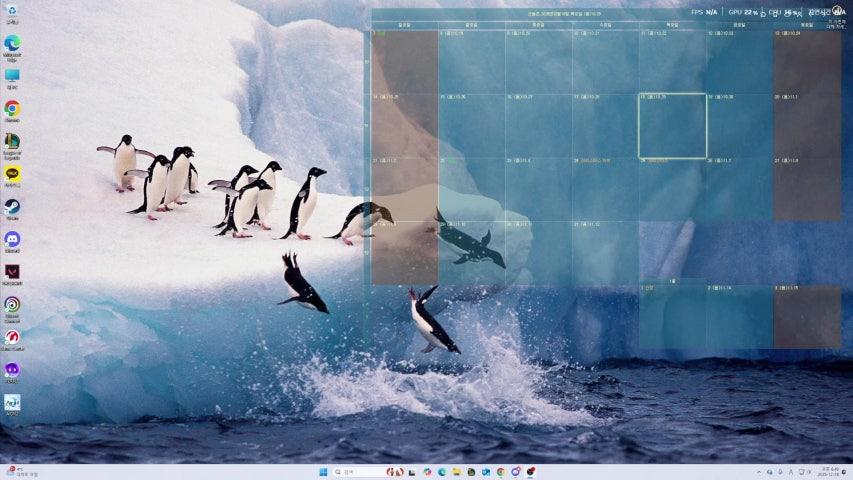Click the taskbar search box
This screenshot has width=853, height=480.
click(360, 472)
